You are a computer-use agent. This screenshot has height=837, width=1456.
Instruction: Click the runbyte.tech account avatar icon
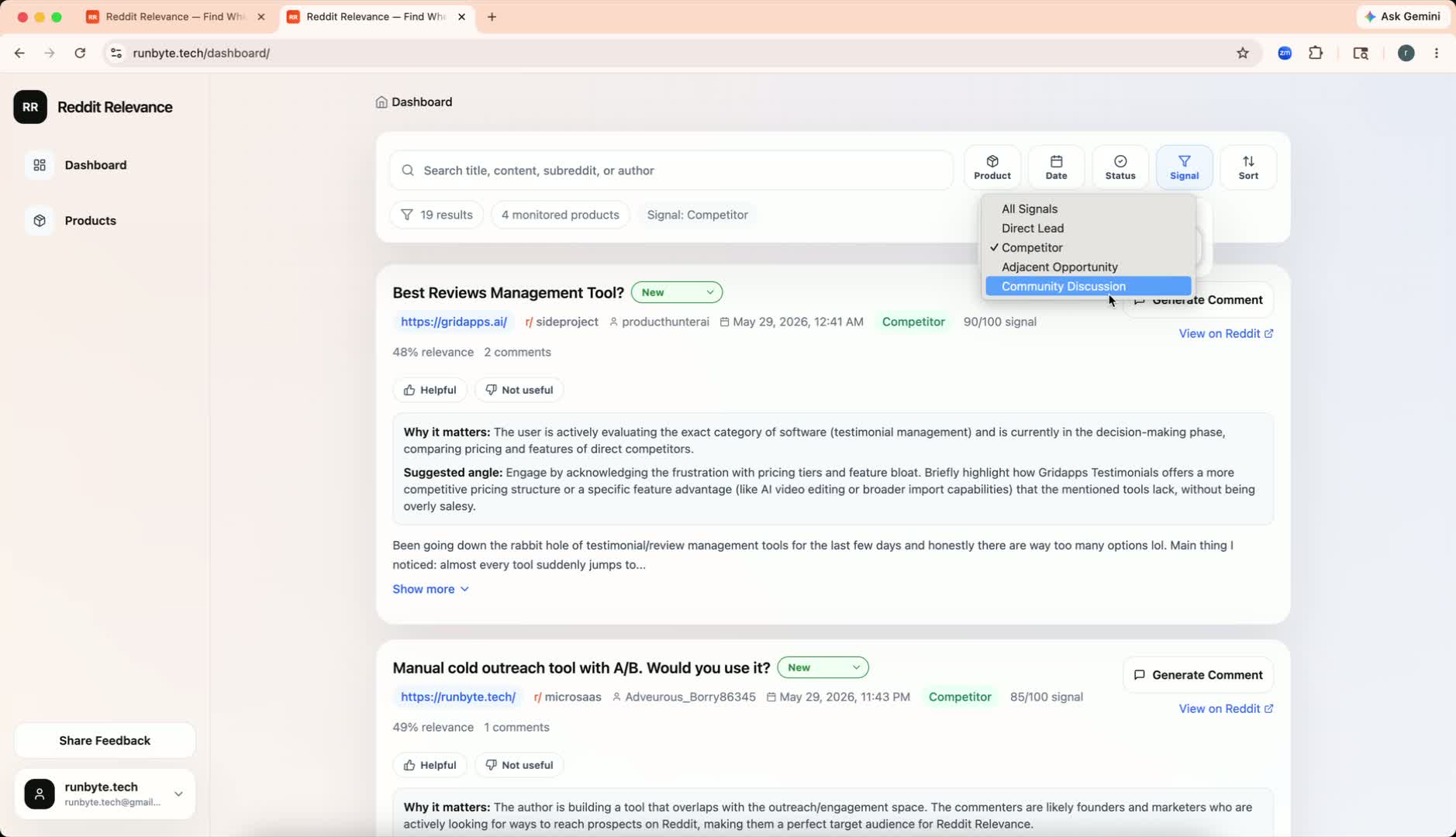point(40,794)
